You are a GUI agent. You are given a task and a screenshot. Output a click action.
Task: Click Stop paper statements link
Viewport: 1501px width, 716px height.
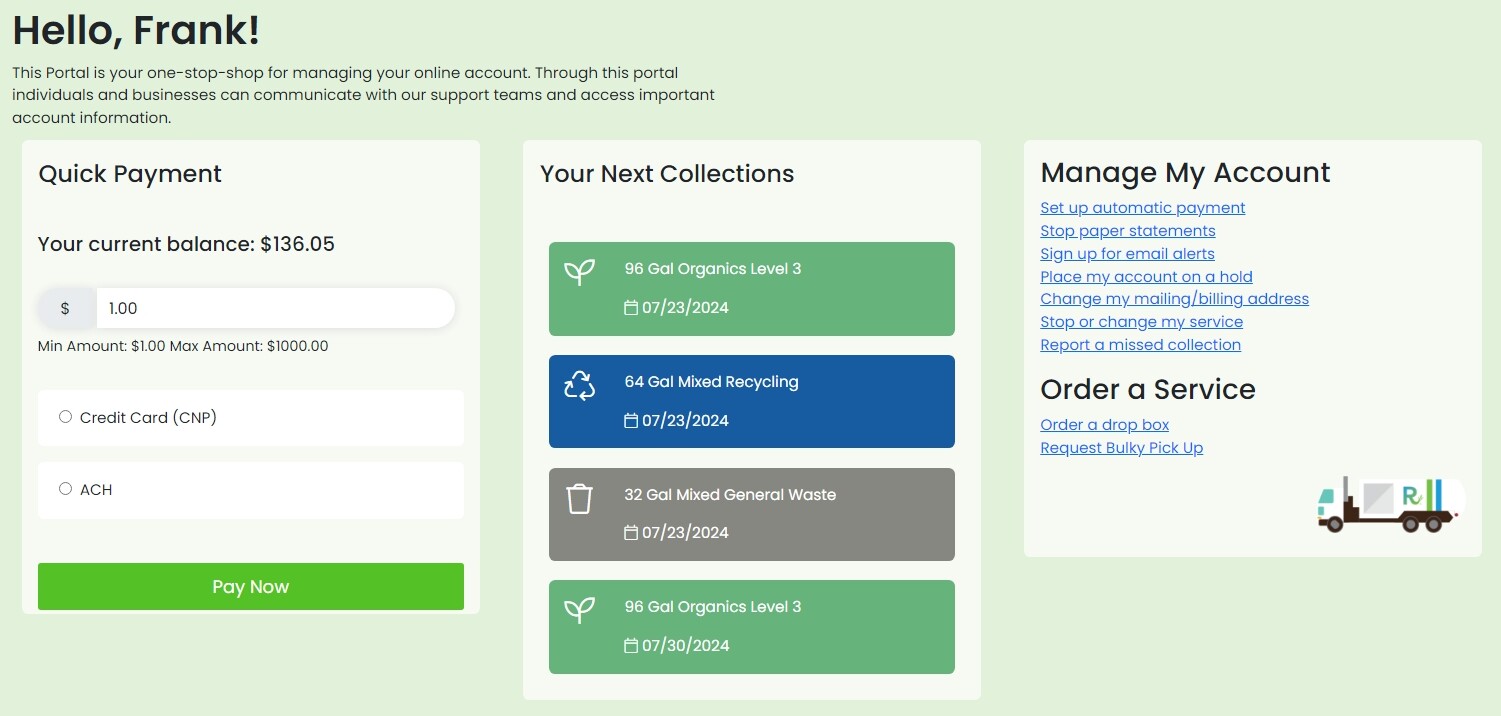click(1127, 231)
